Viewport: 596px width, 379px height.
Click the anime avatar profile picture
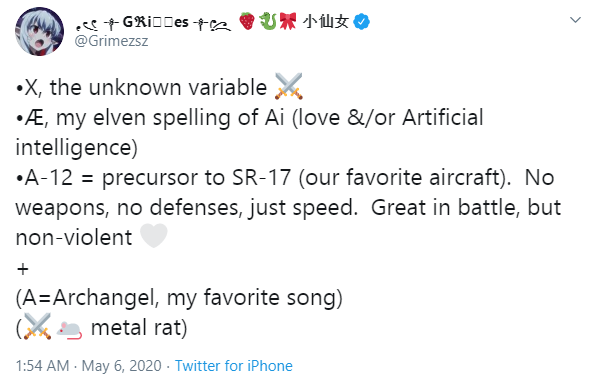tap(40, 32)
